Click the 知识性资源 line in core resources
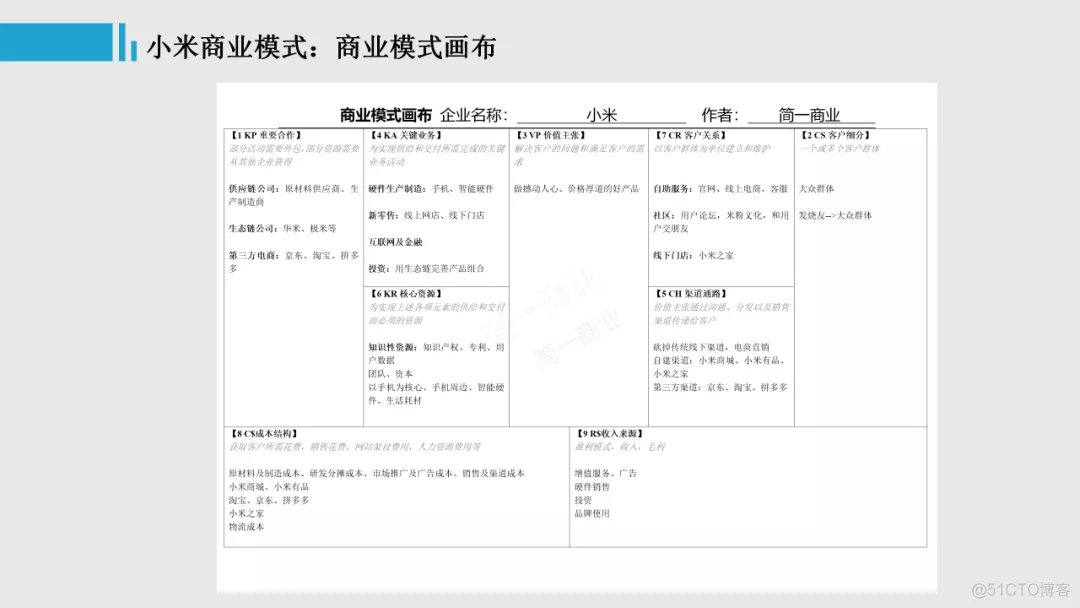Viewport: 1080px width, 608px height. [437, 353]
